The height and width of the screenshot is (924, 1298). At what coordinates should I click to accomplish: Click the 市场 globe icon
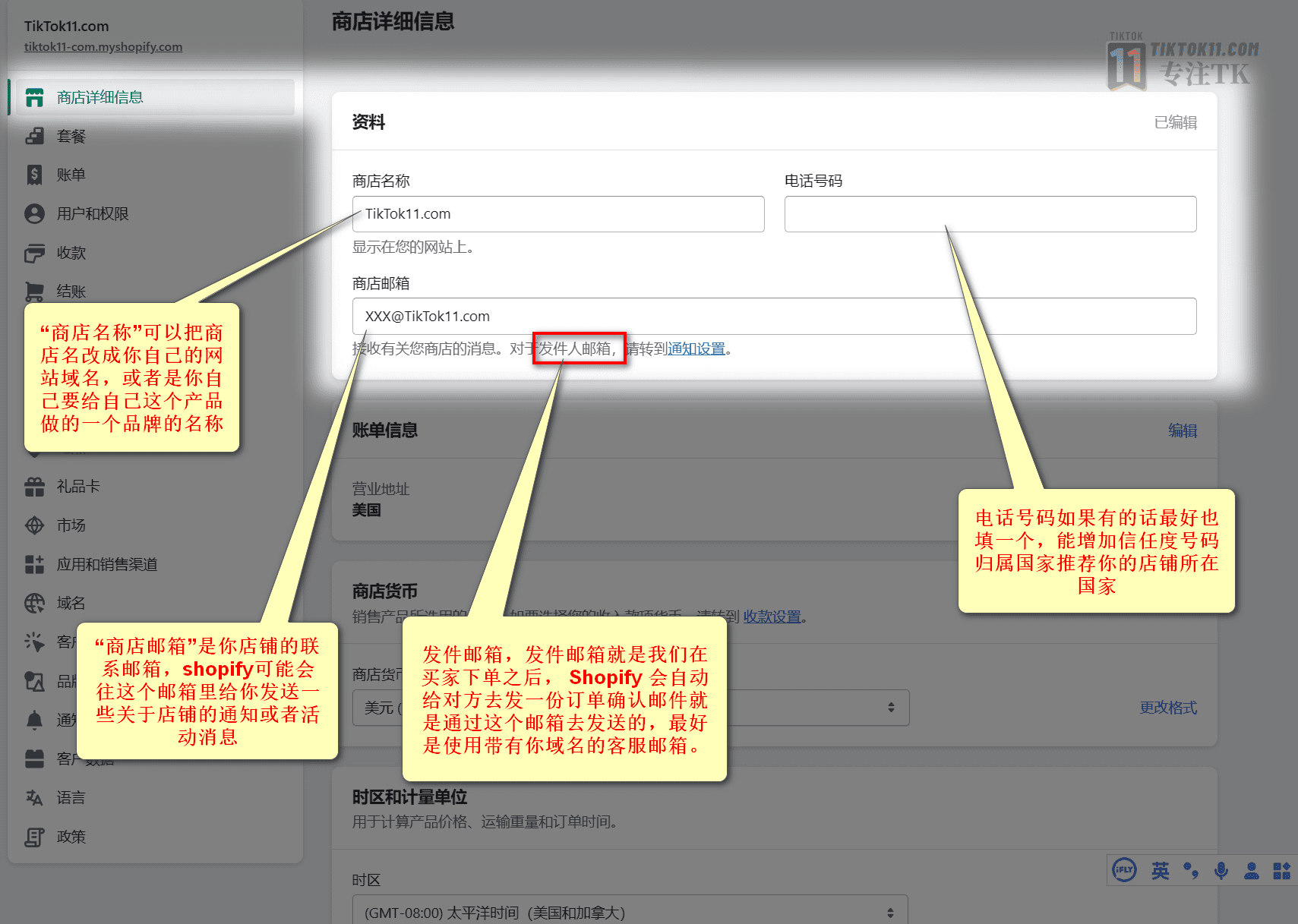point(34,525)
